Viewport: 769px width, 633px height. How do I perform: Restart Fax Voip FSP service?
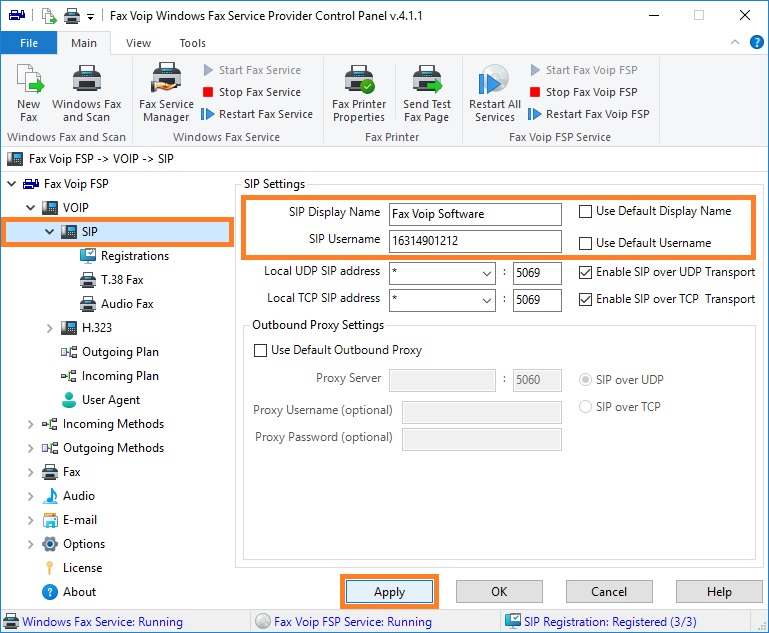(x=589, y=114)
